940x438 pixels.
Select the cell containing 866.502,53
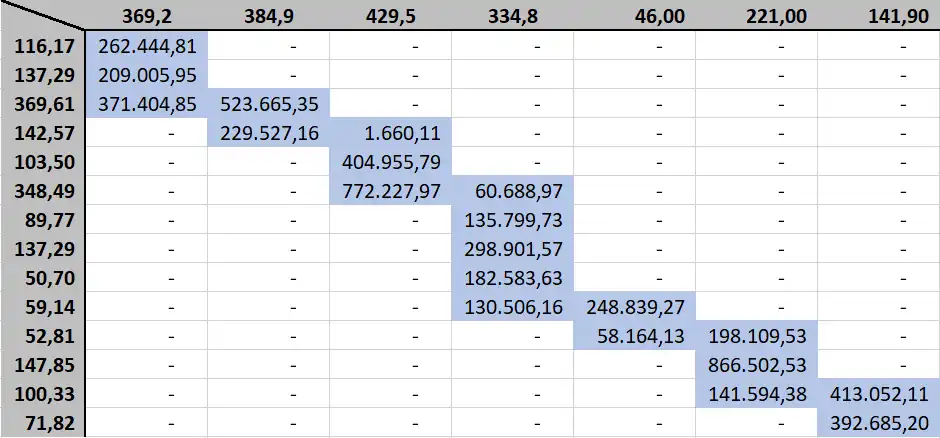pos(757,364)
